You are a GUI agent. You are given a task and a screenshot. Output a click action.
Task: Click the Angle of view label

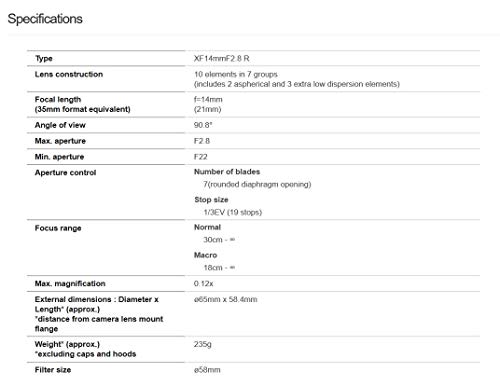click(60, 125)
